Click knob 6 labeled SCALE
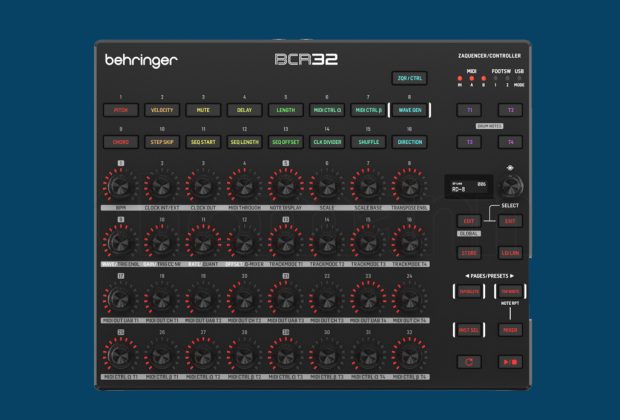Image resolution: width=620 pixels, height=420 pixels. pyautogui.click(x=327, y=186)
